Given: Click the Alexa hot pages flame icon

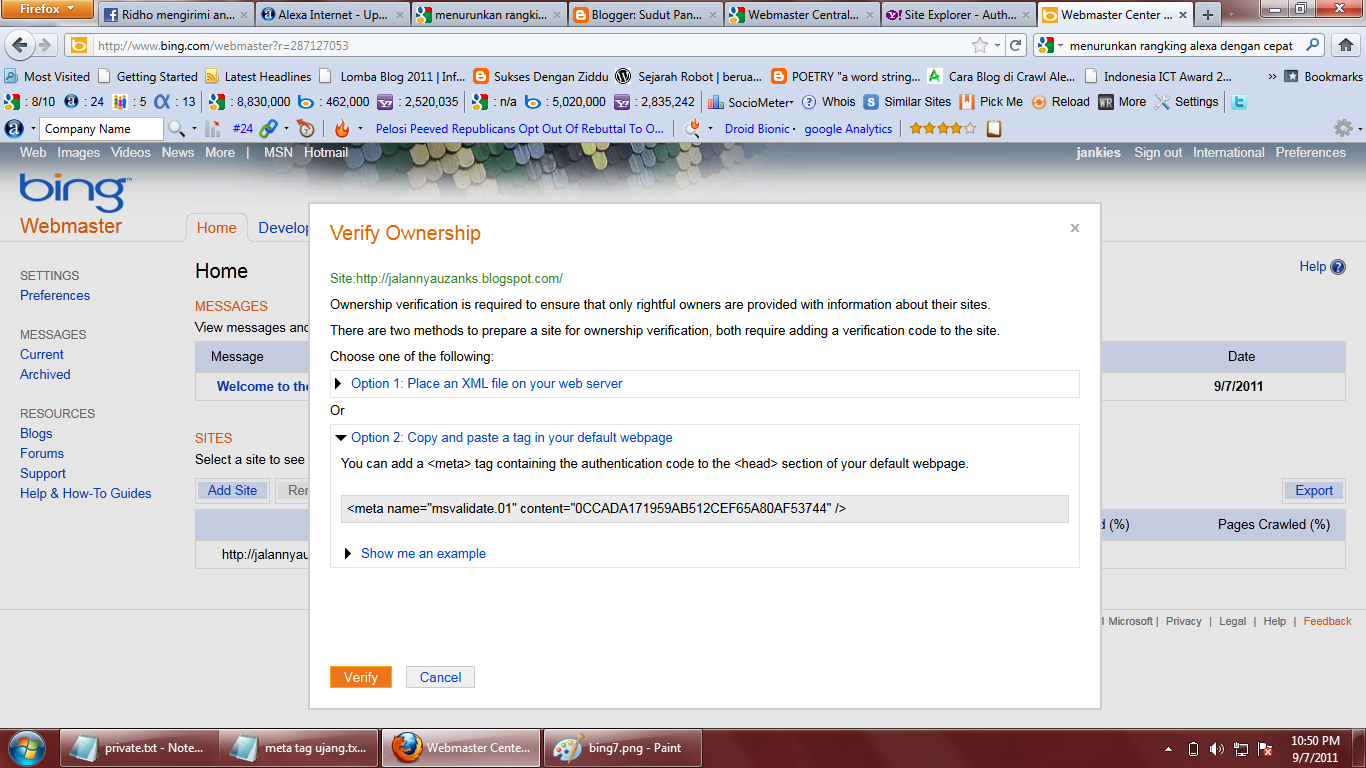Looking at the screenshot, I should tap(342, 129).
